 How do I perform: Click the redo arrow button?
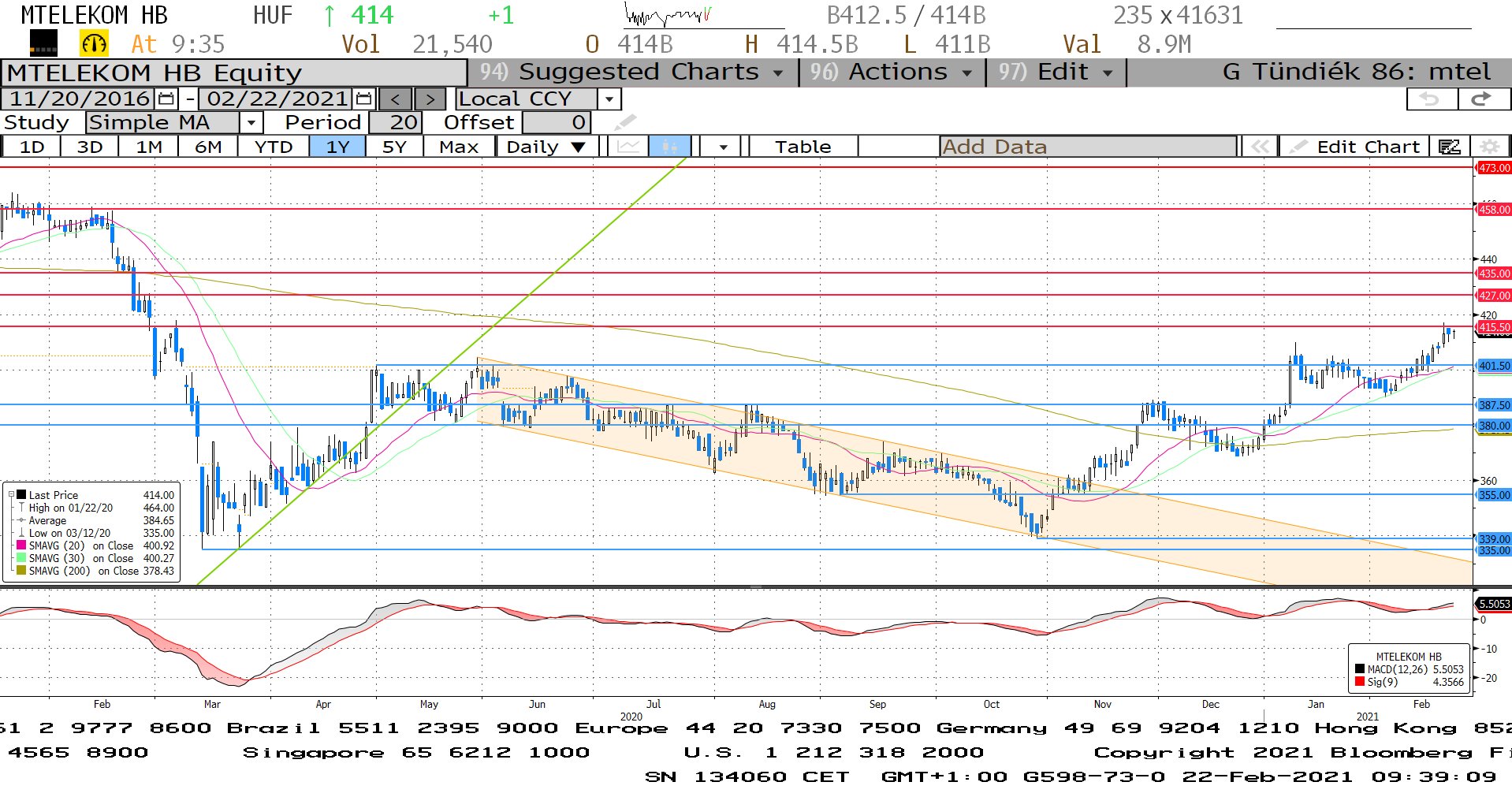point(1482,99)
